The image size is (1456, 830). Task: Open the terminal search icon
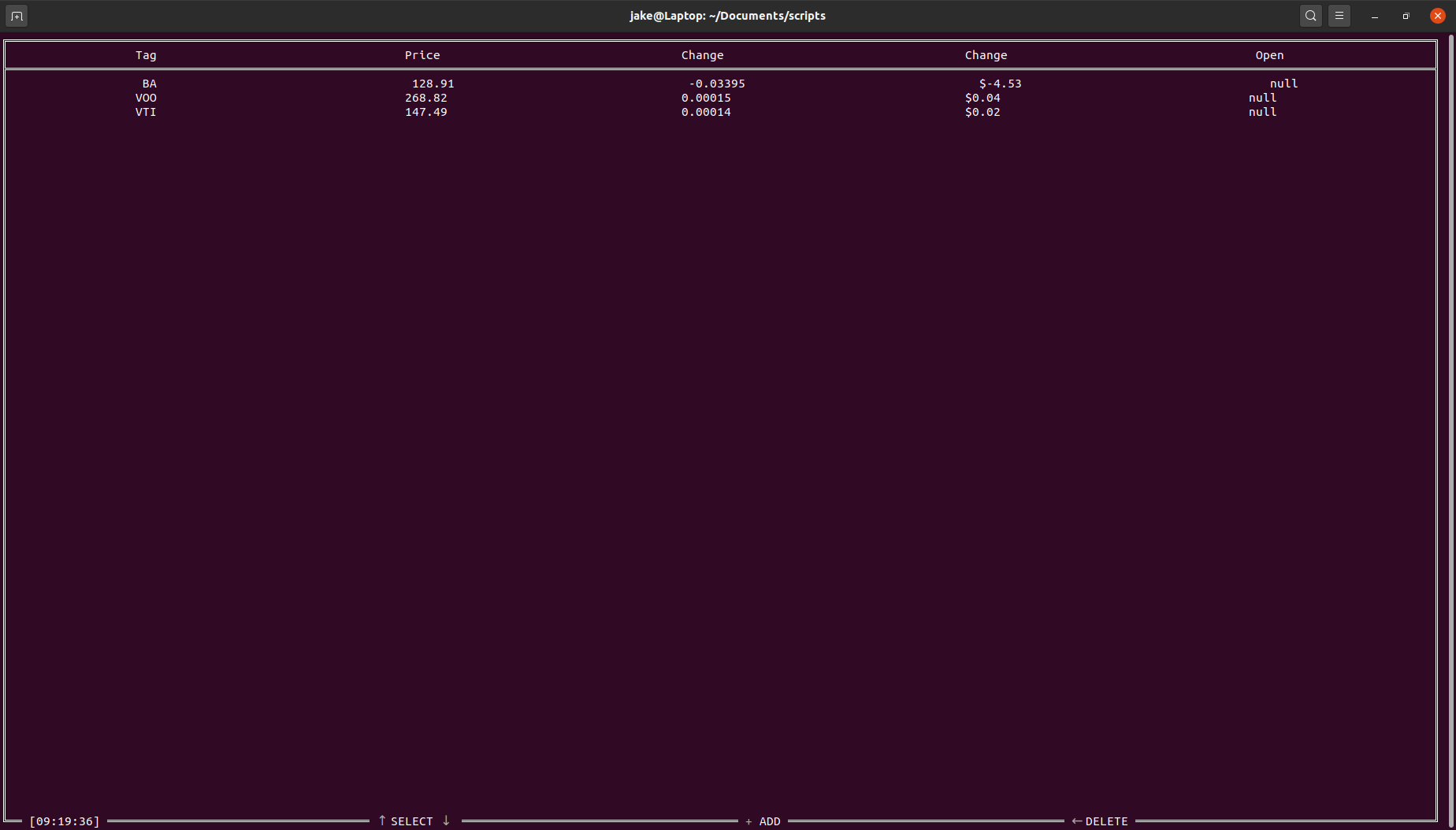[x=1310, y=16]
